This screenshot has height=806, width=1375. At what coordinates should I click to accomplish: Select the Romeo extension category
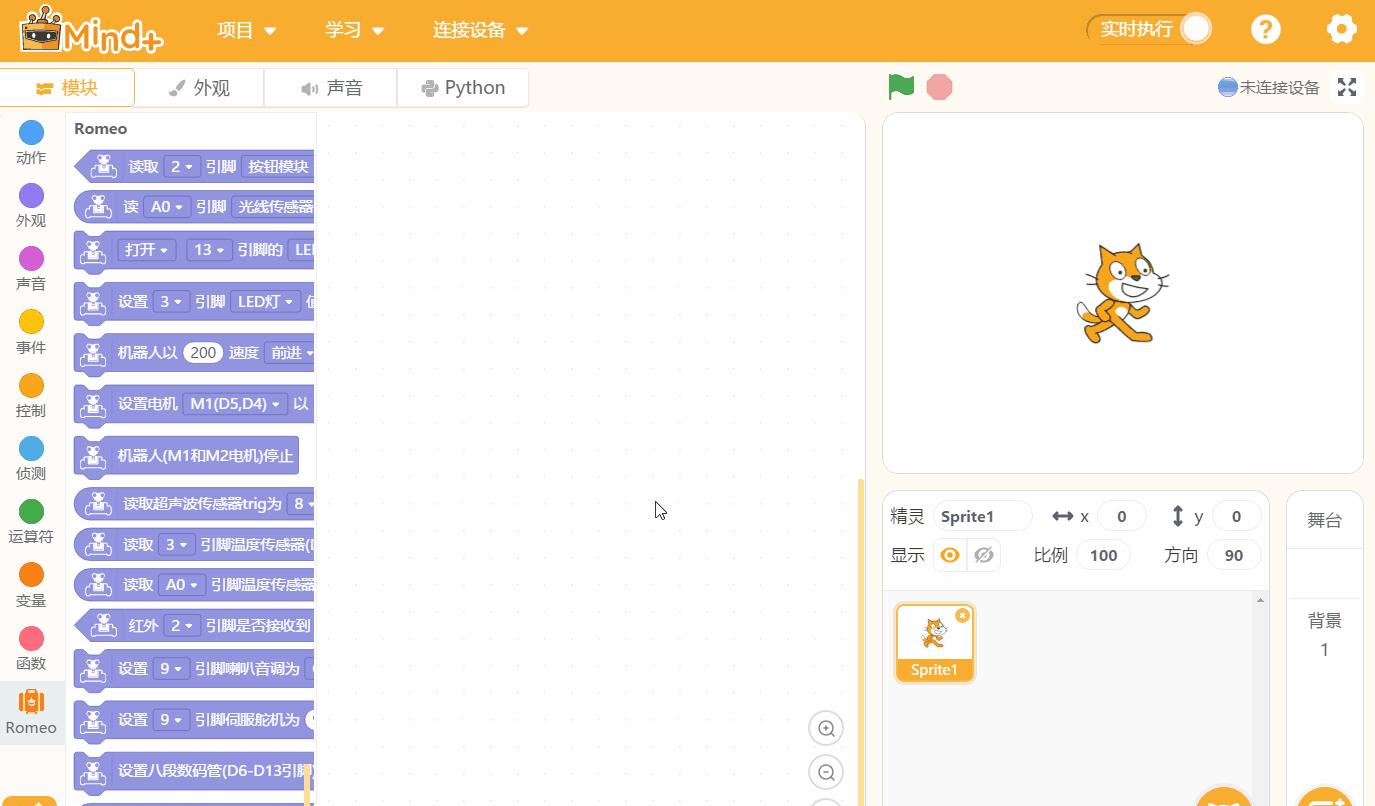tap(31, 712)
